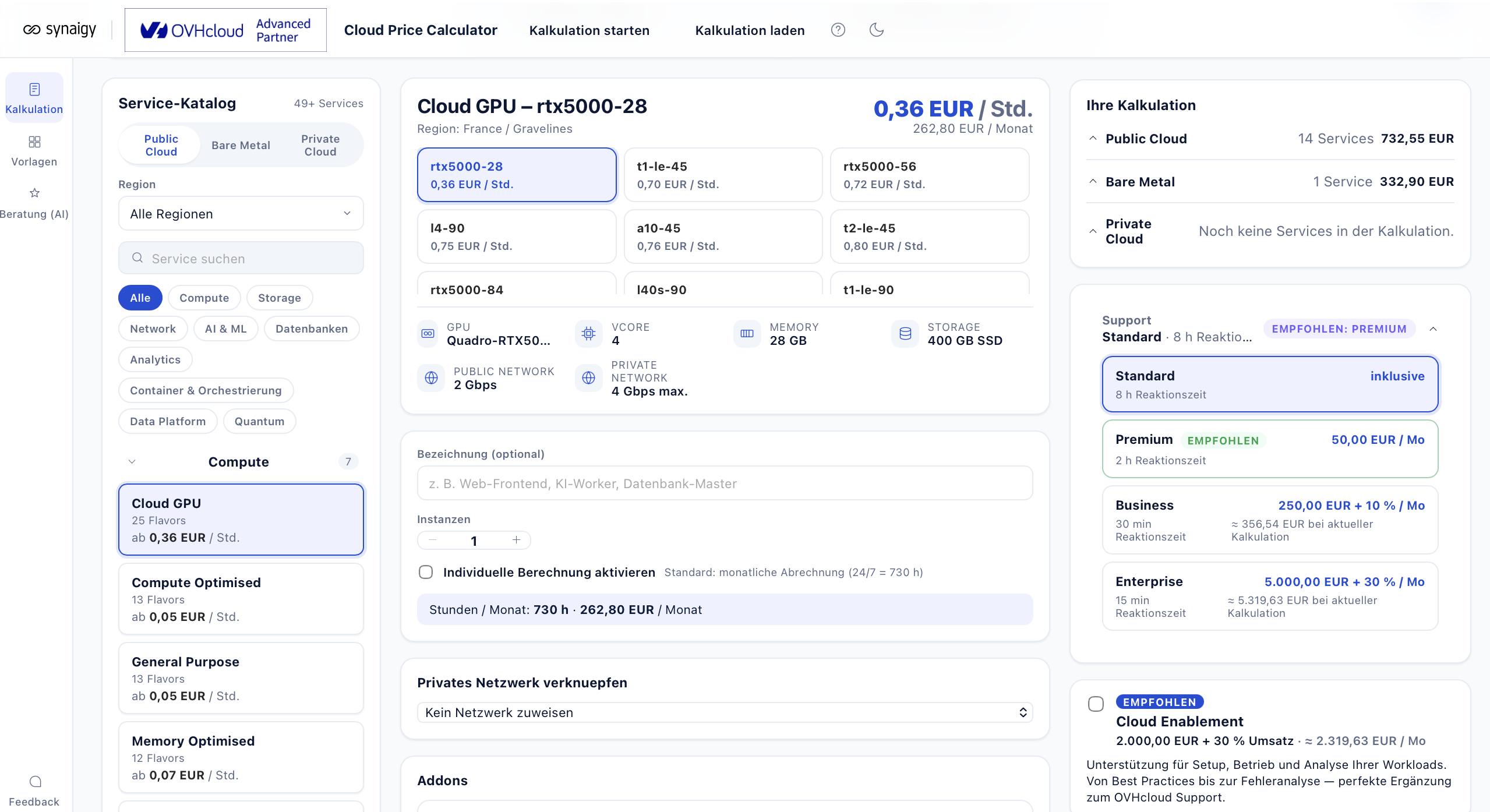
Task: Open the Kalkulation sidebar icon
Action: point(34,89)
